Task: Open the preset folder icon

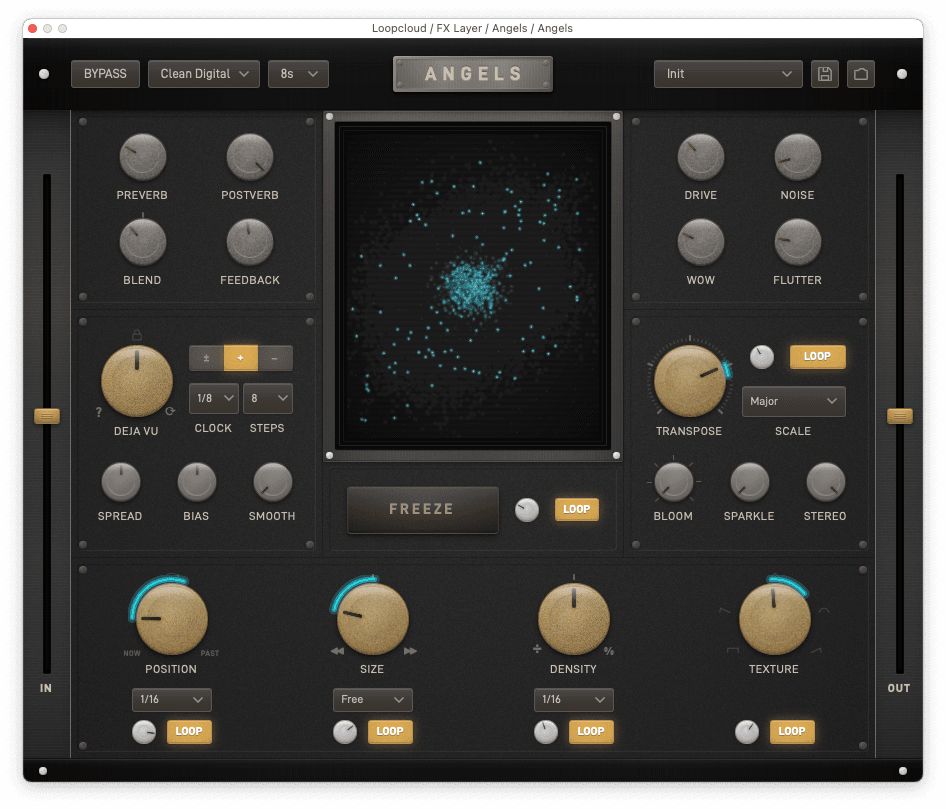Action: coord(860,74)
